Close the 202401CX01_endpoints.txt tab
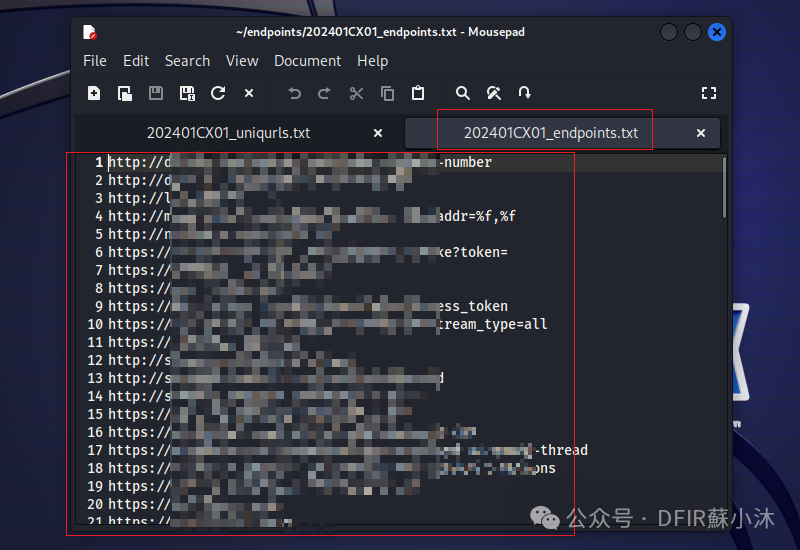Image resolution: width=800 pixels, height=550 pixels. coord(701,133)
